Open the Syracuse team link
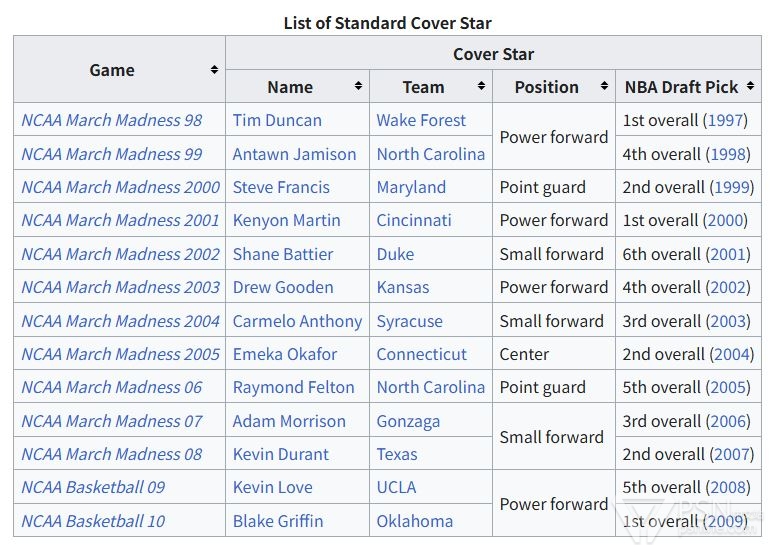The width and height of the screenshot is (775, 556). [x=410, y=321]
